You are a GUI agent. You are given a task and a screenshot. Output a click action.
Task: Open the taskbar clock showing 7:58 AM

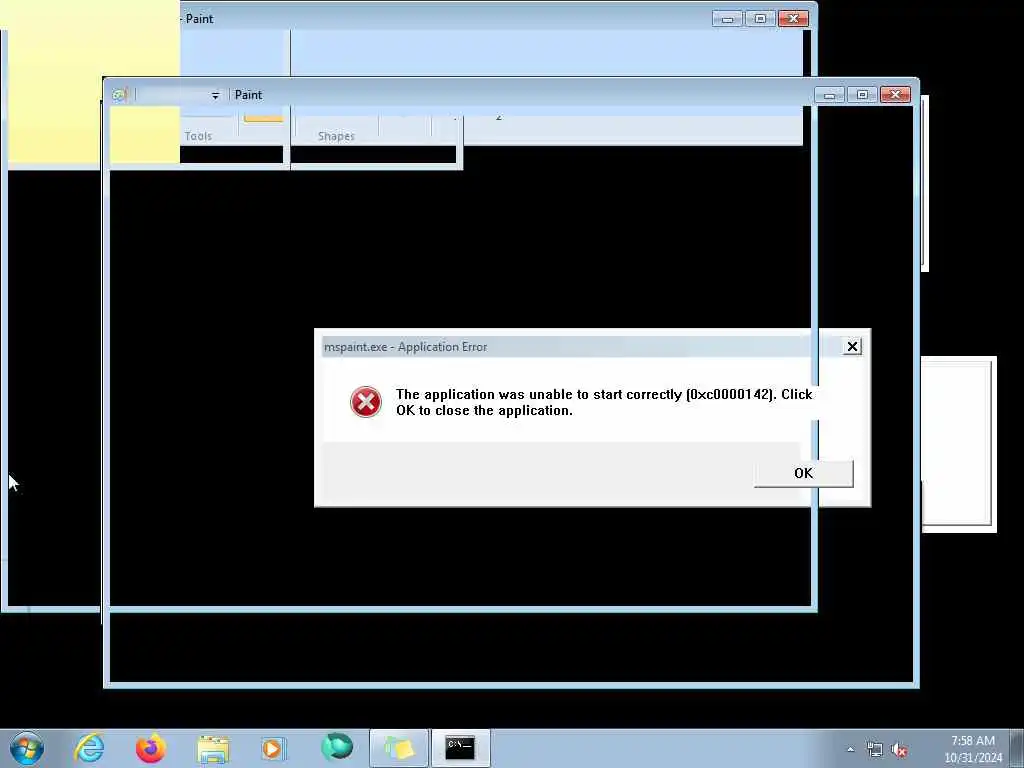(x=972, y=749)
